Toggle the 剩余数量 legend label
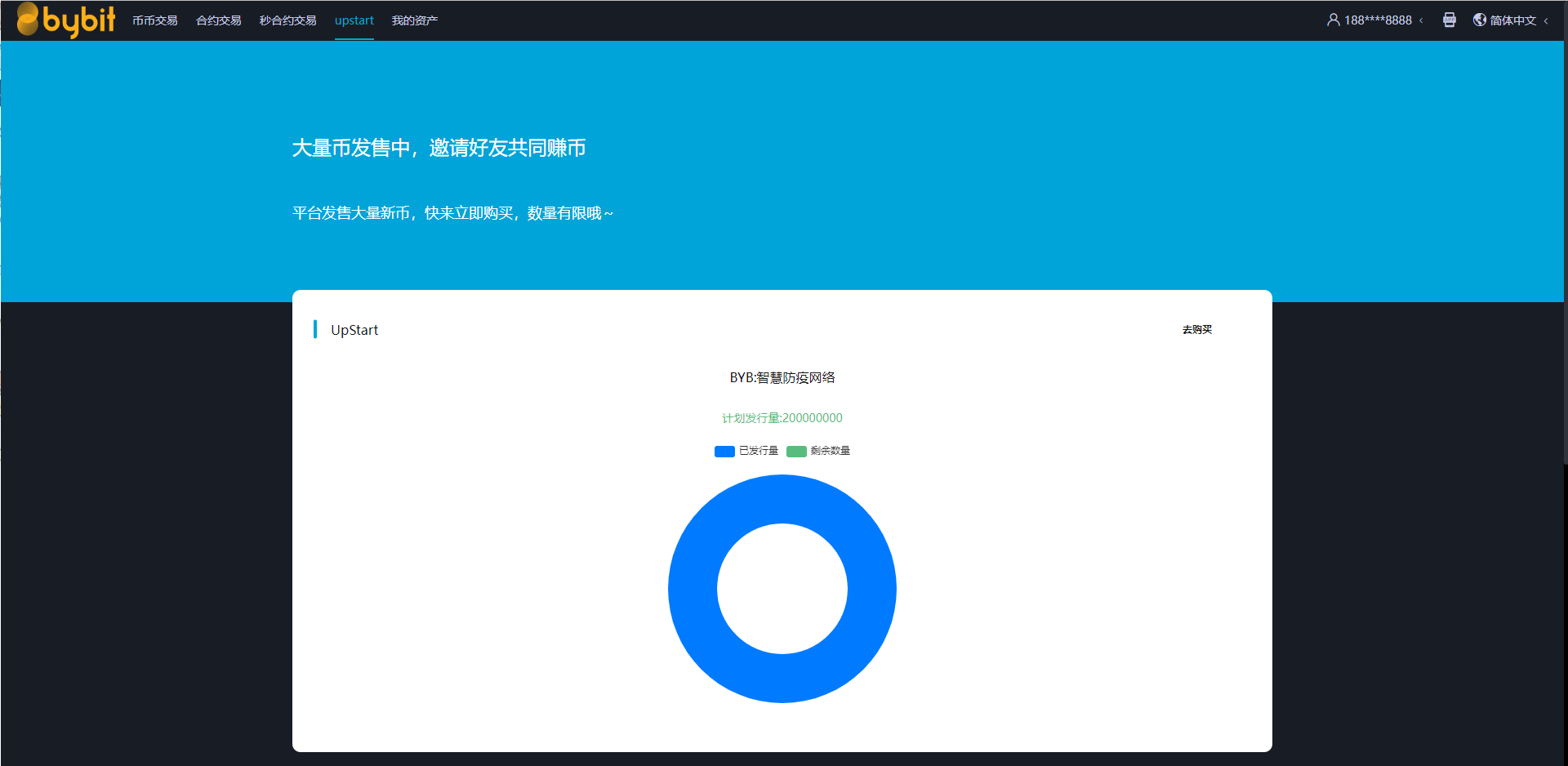The width and height of the screenshot is (1568, 766). (x=831, y=451)
